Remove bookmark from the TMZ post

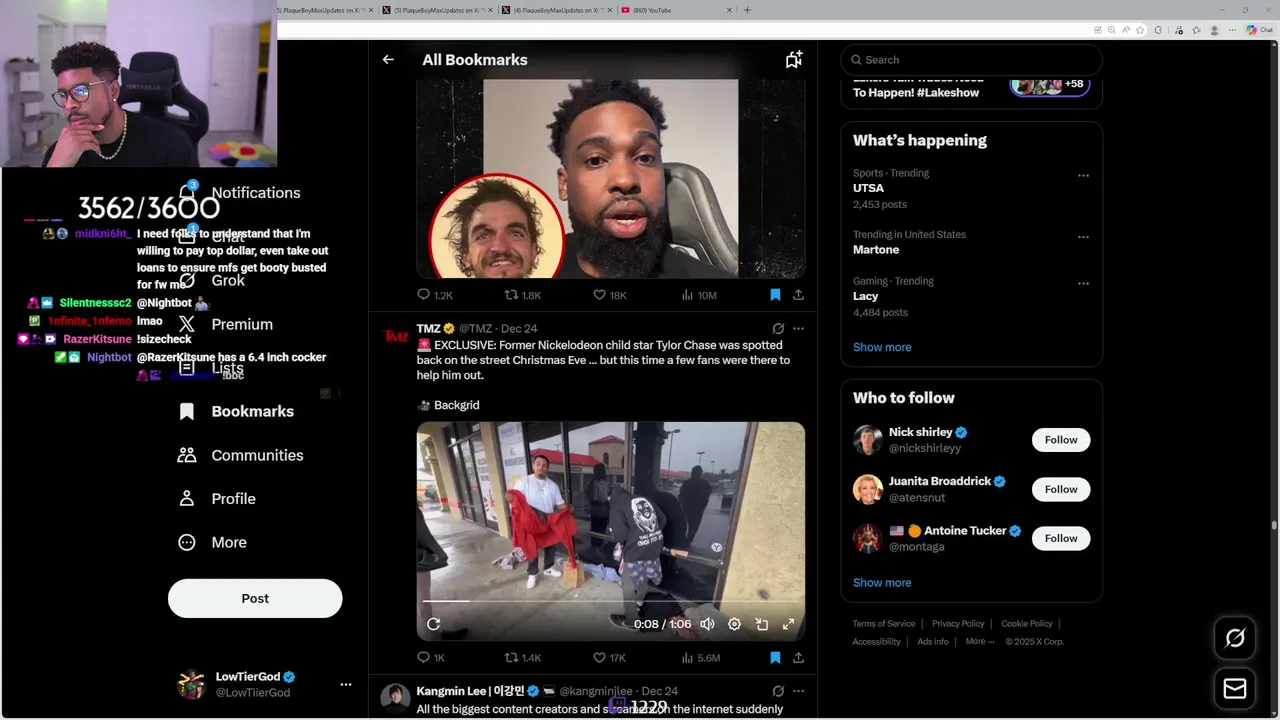775,658
